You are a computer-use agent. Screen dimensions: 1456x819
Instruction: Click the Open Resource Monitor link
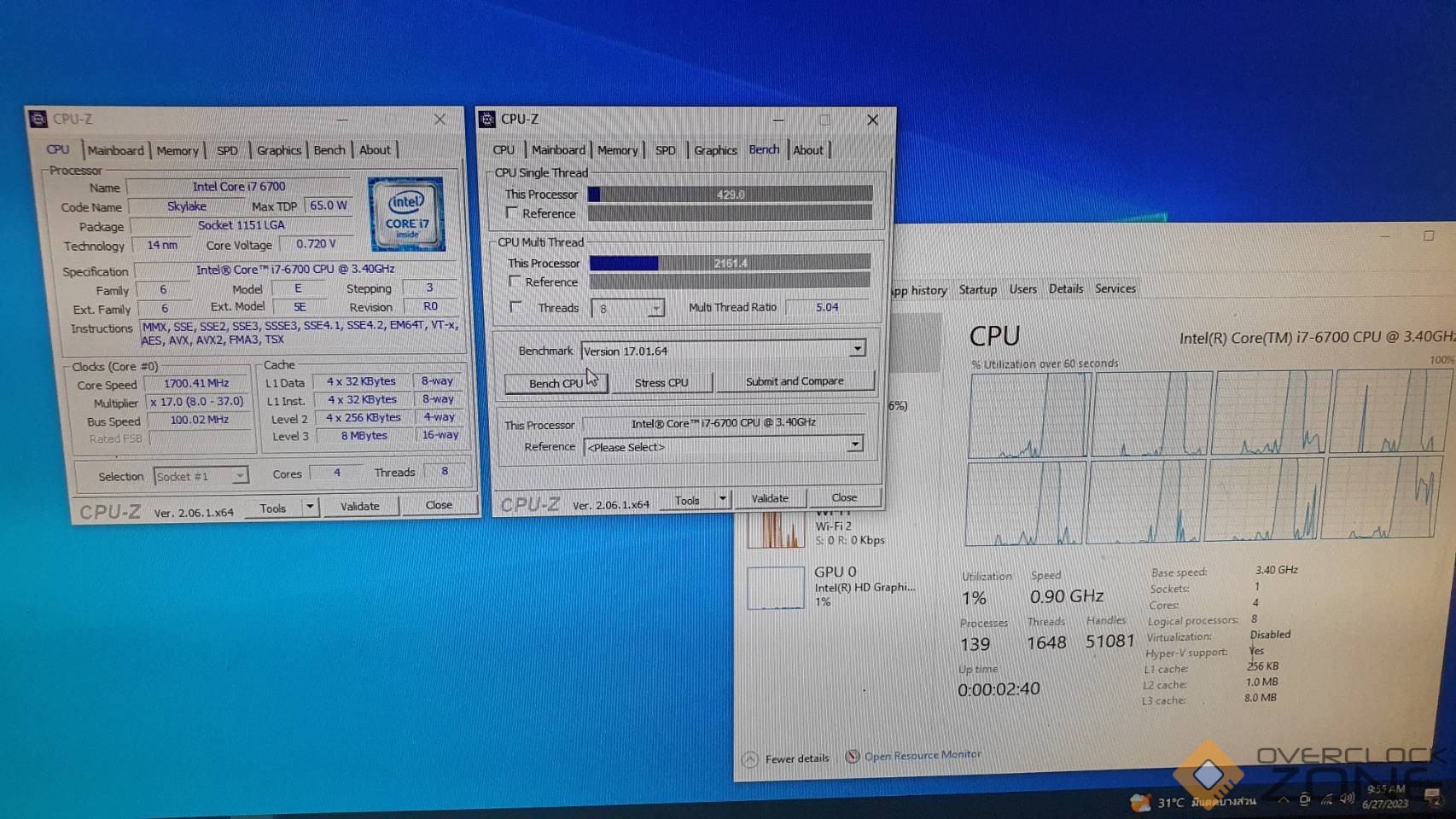pyautogui.click(x=923, y=755)
